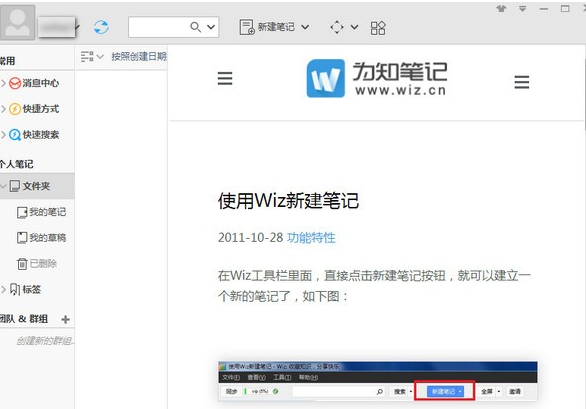586x409 pixels.
Task: Open the list view mode dropdown icon
Action: coord(92,57)
